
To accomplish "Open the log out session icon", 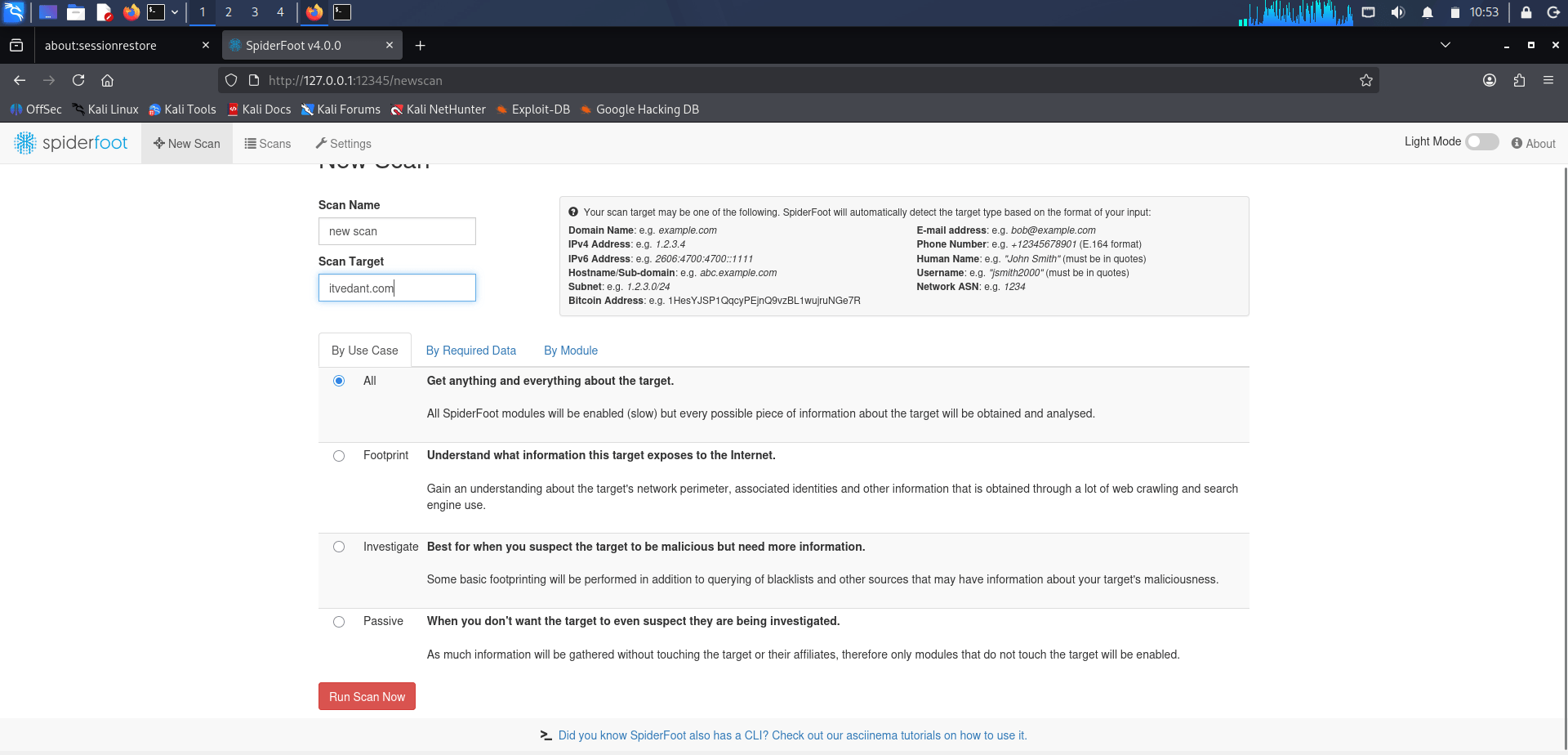I will coord(1553,12).
